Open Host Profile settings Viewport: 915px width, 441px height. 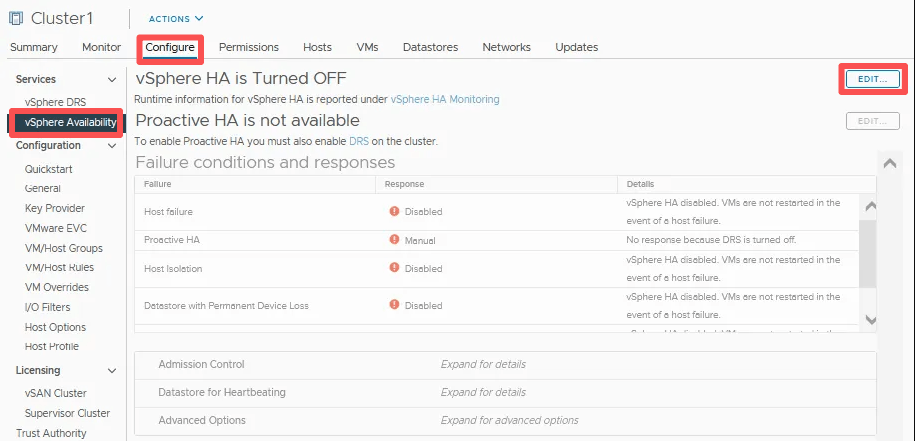(x=51, y=346)
